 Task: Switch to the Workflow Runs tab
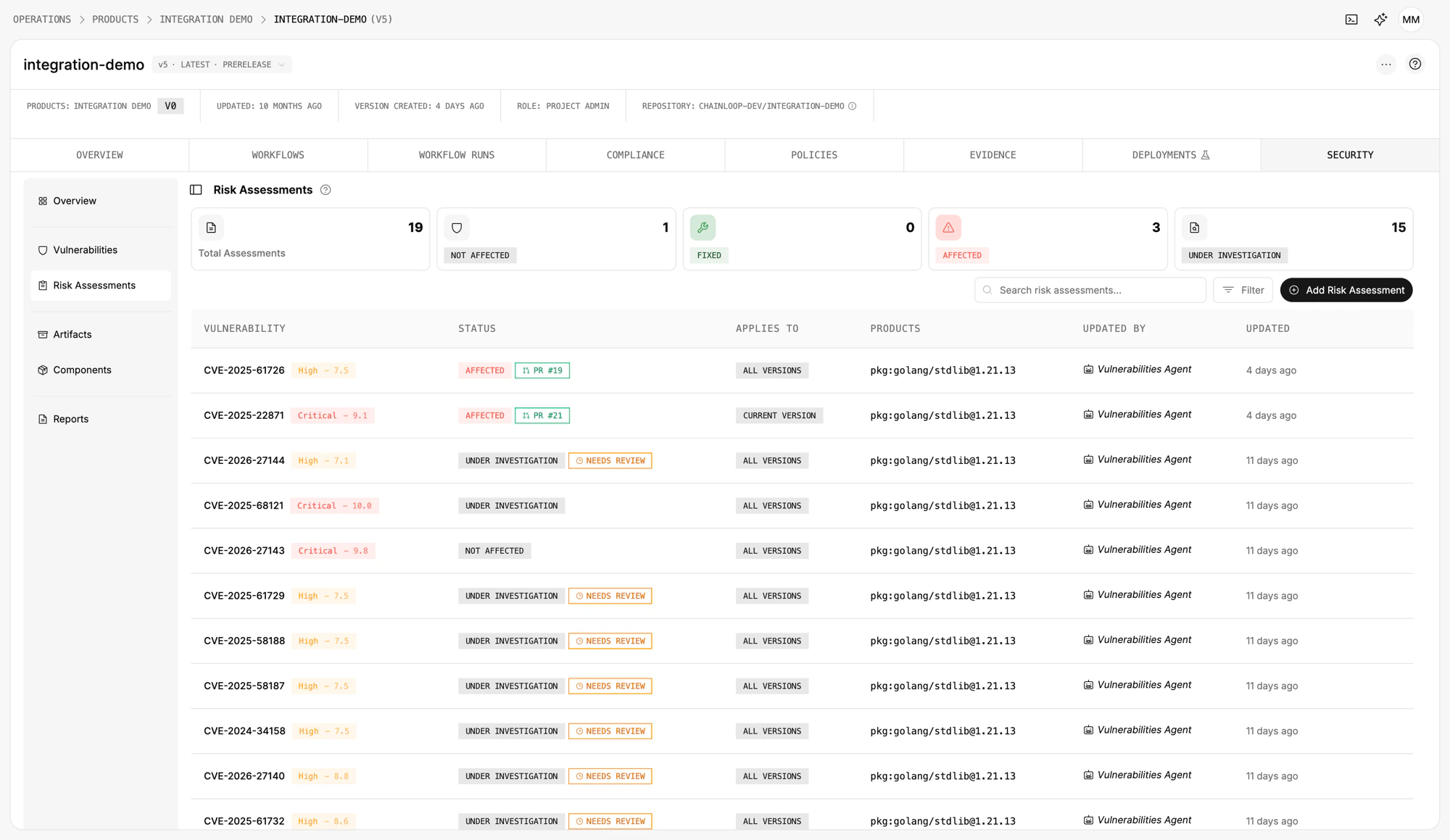point(457,155)
